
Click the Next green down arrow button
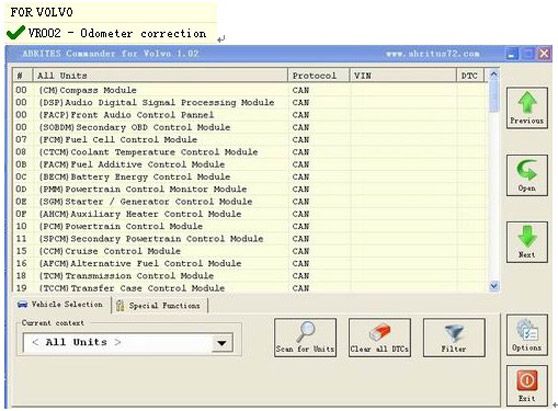point(527,242)
